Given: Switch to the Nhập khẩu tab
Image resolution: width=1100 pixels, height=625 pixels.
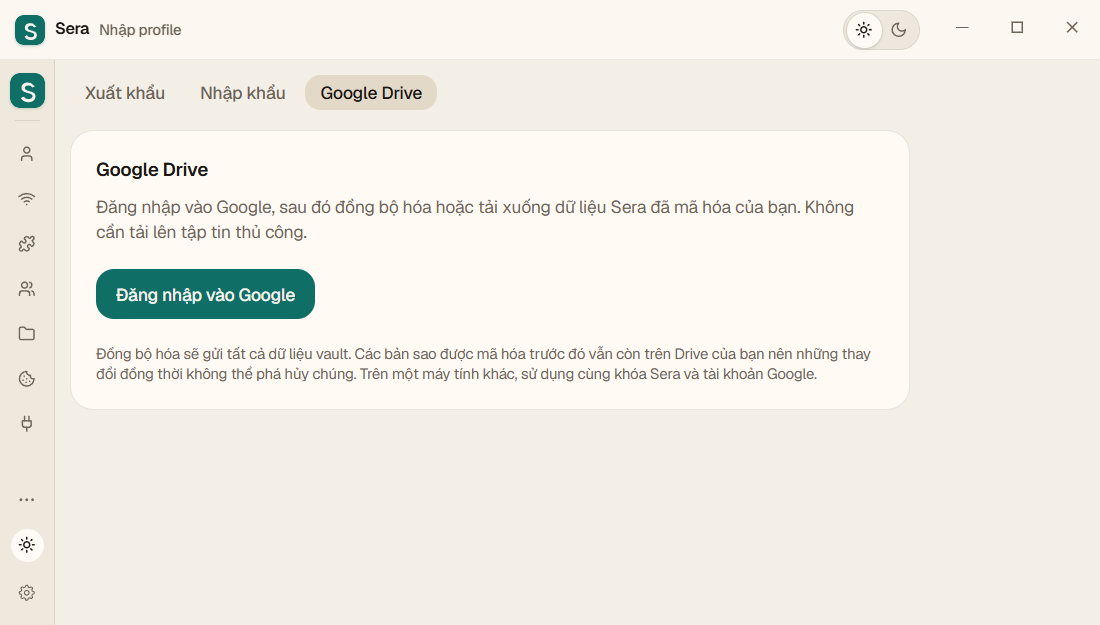Looking at the screenshot, I should (x=243, y=93).
